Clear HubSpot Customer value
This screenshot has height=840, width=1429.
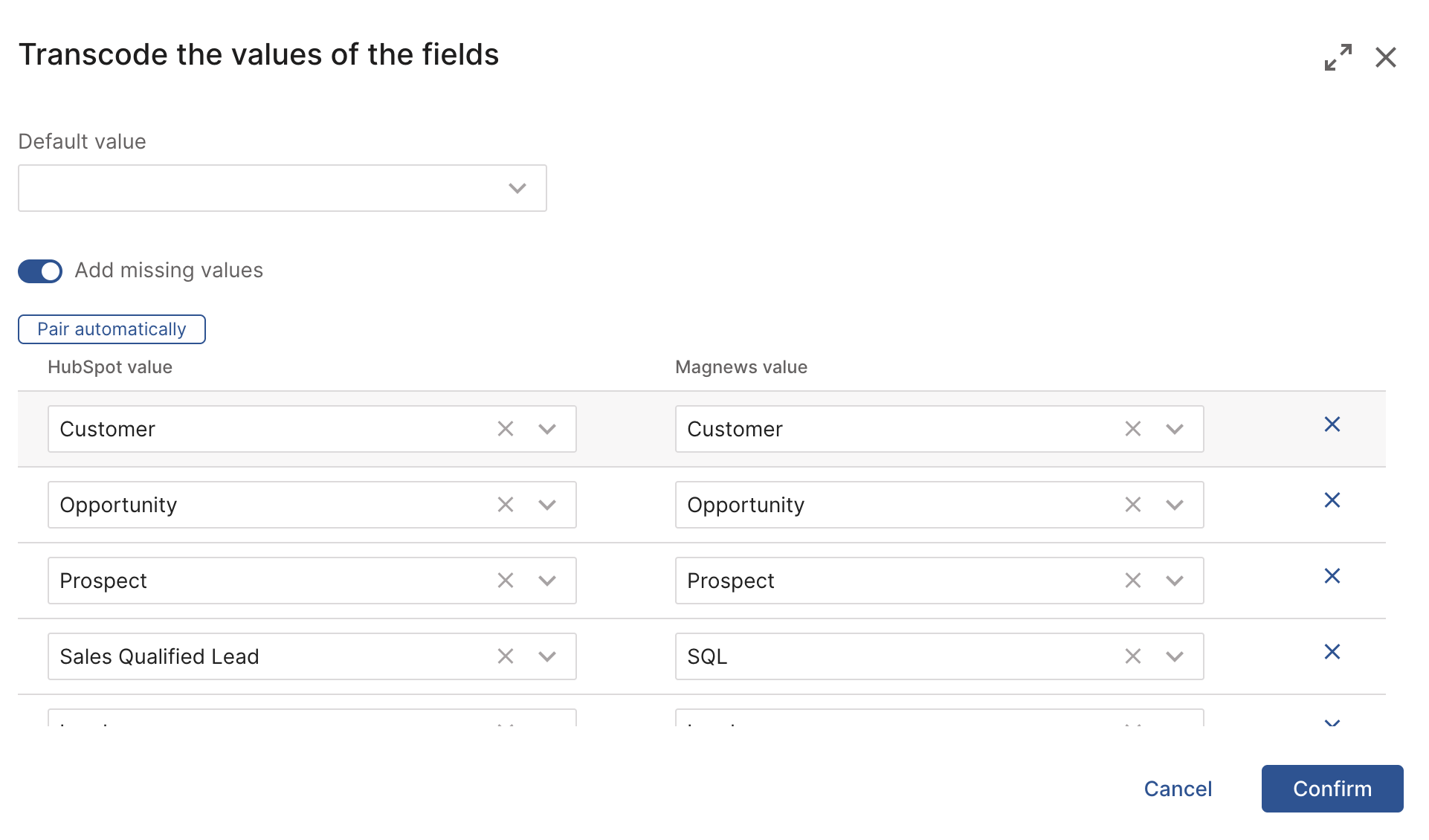pyautogui.click(x=506, y=429)
